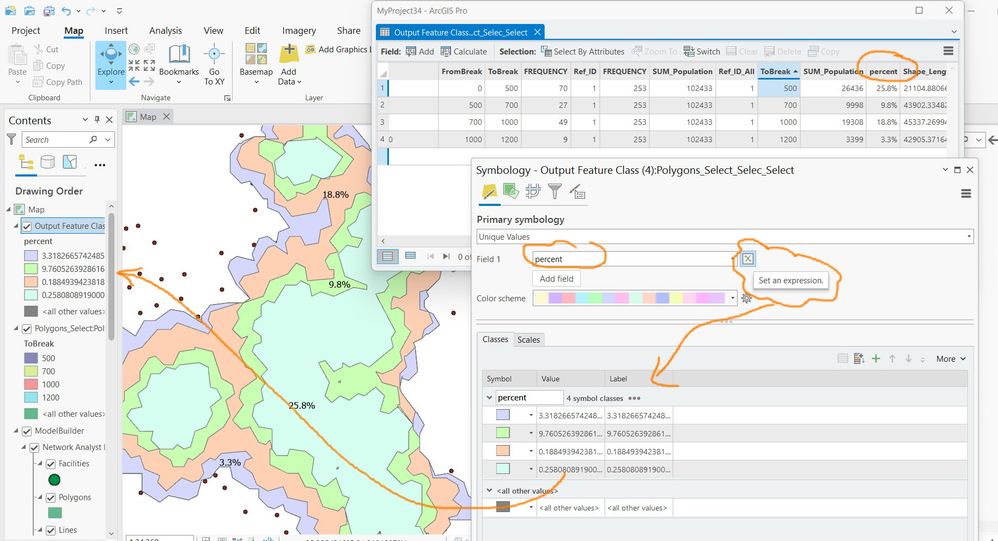The width and height of the screenshot is (998, 541).
Task: Toggle visibility of Lines sublayer
Action: click(51, 530)
